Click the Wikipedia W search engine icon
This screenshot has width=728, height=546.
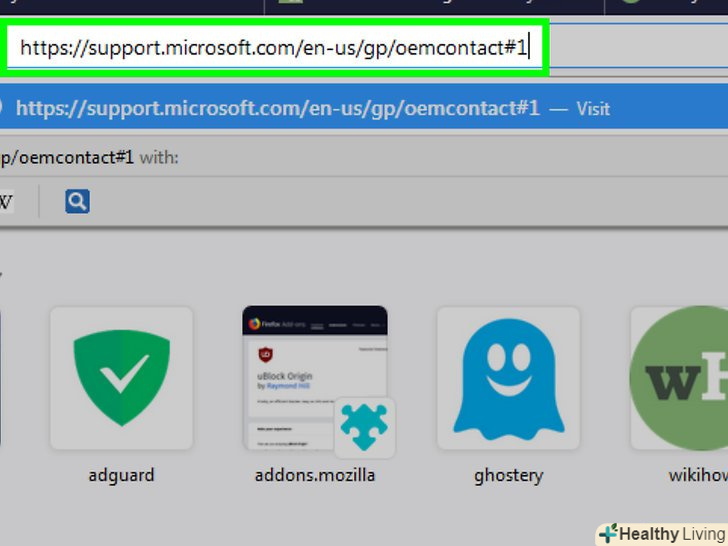6,202
